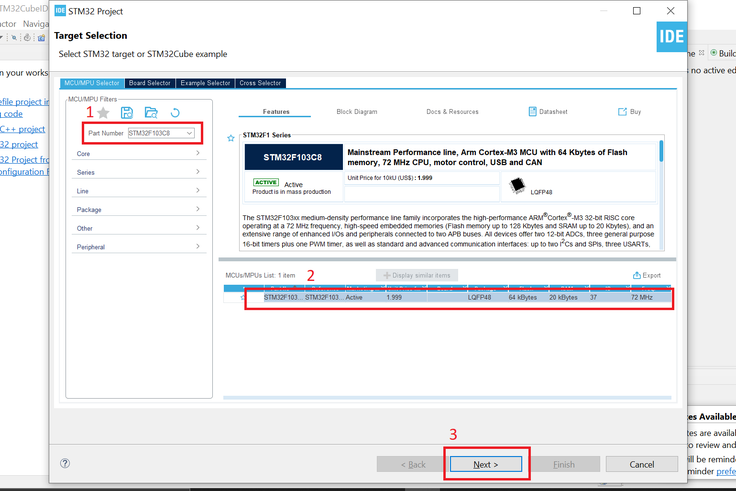
Task: Open the Block Diagram tab
Action: (357, 112)
